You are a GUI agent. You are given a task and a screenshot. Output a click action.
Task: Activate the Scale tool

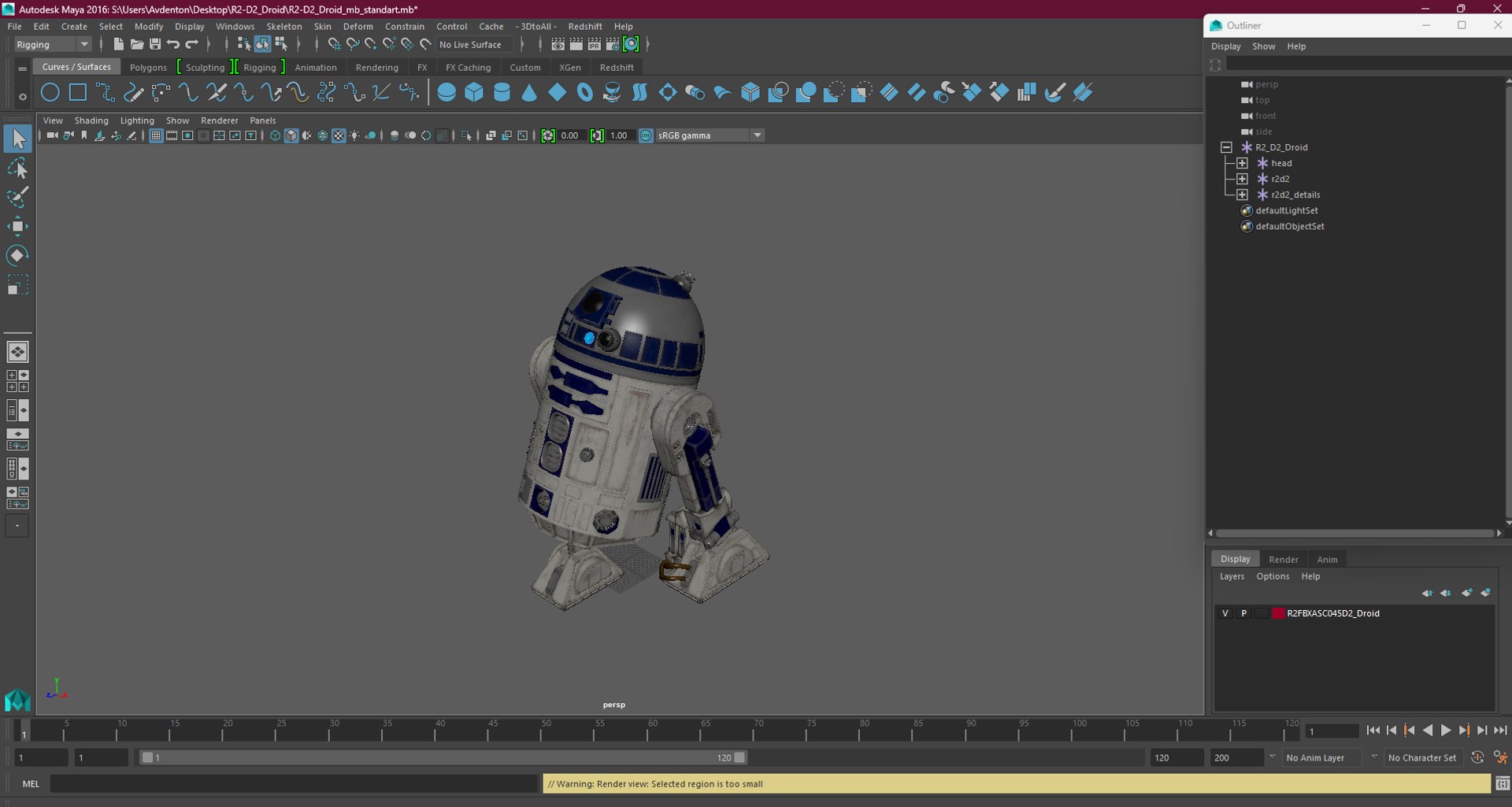(17, 284)
